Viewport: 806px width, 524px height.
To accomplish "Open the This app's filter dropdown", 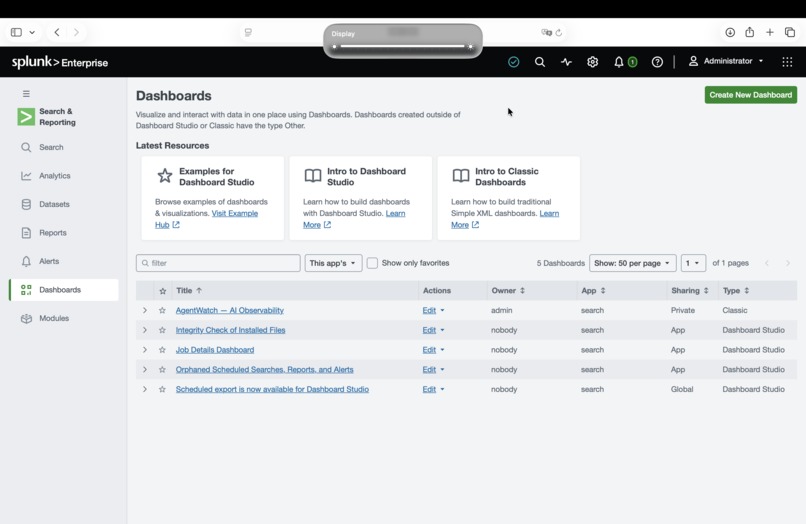I will (x=333, y=263).
